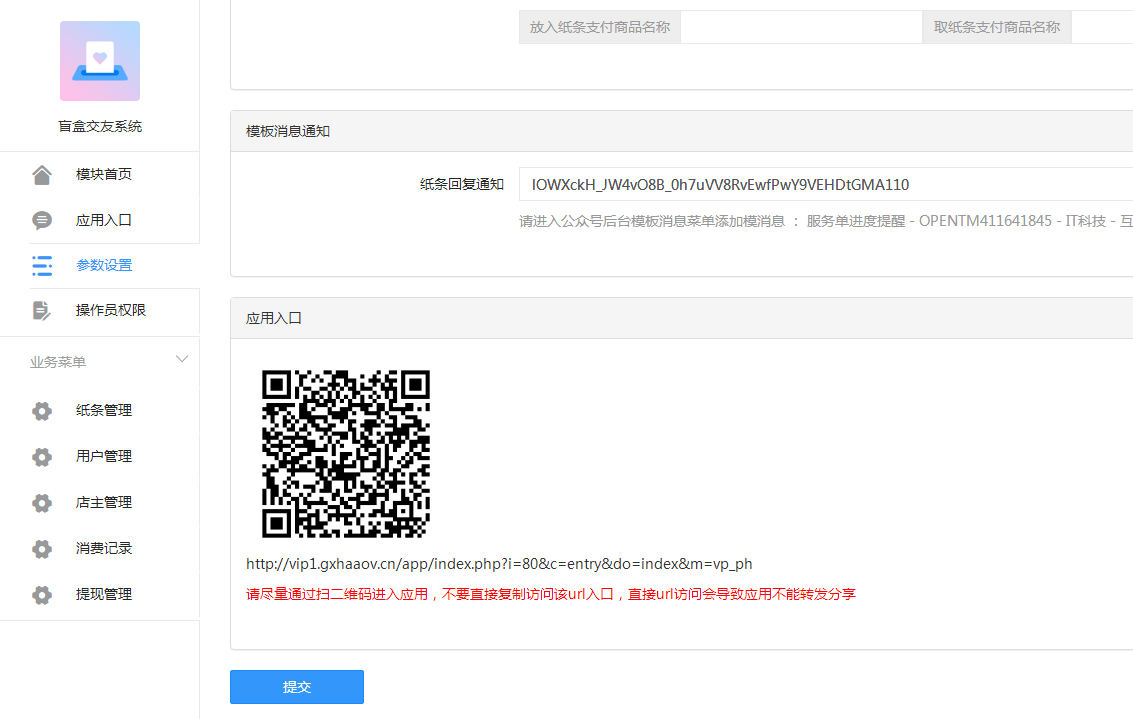This screenshot has height=719, width=1133.
Task: Click the 纸条回复通知 field label
Action: tap(462, 184)
